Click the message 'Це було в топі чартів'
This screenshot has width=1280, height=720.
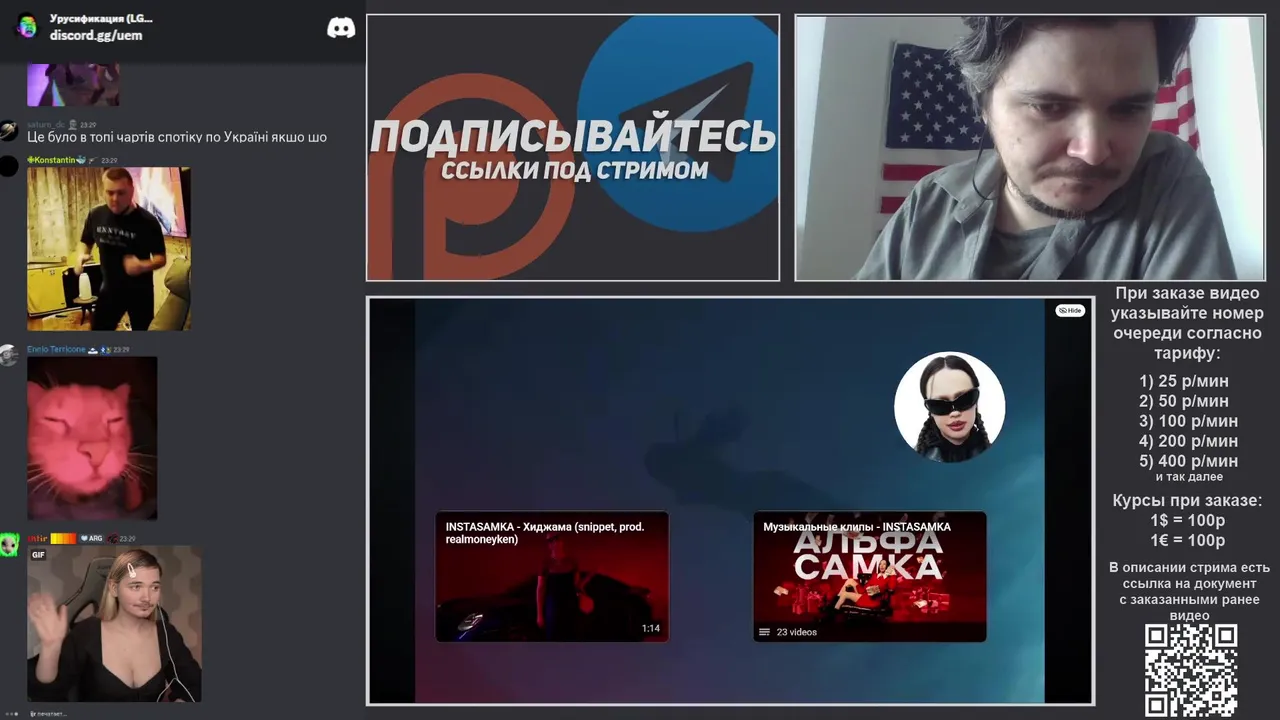click(177, 138)
